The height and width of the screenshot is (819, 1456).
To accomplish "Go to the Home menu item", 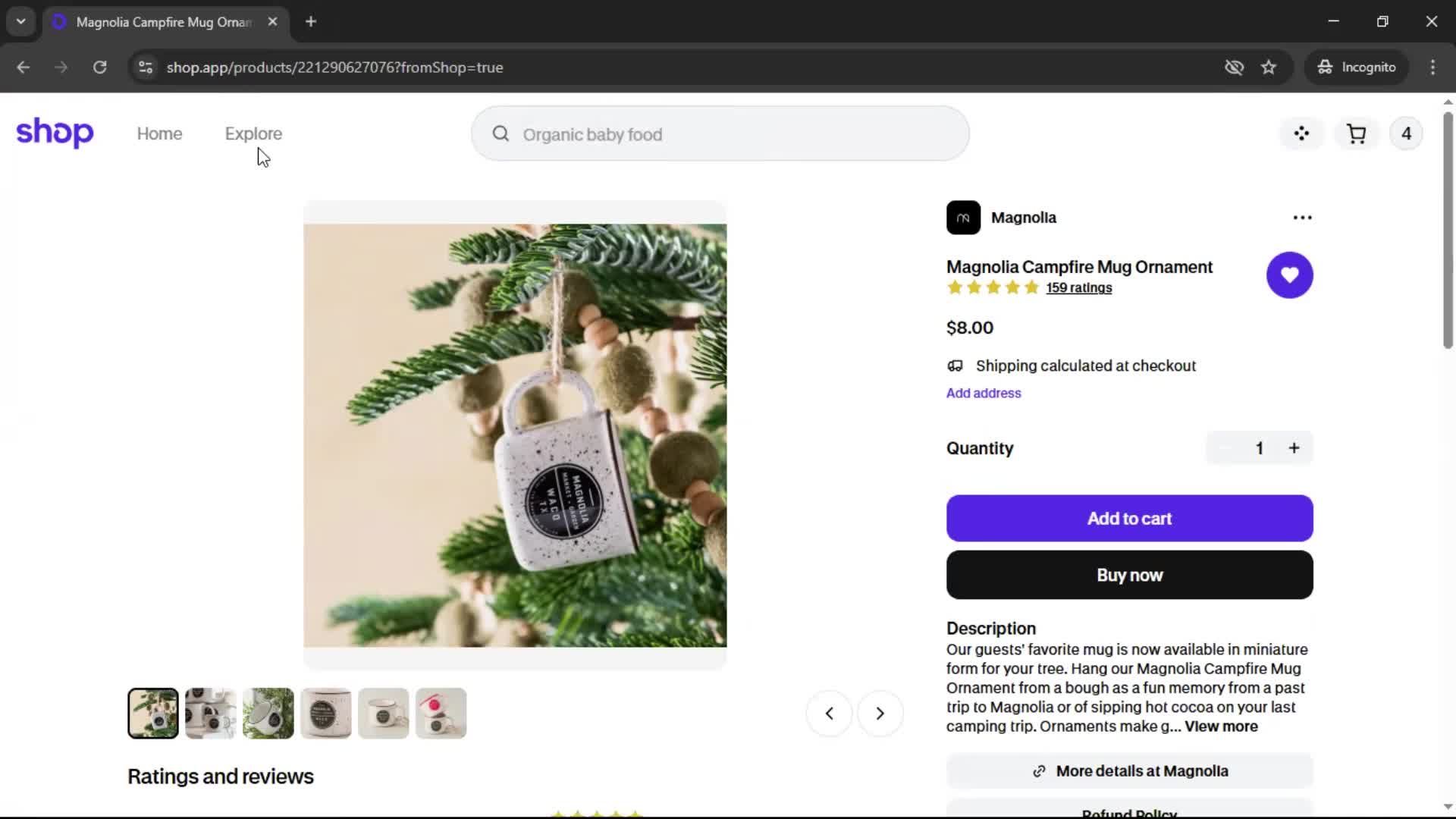I will tap(159, 134).
